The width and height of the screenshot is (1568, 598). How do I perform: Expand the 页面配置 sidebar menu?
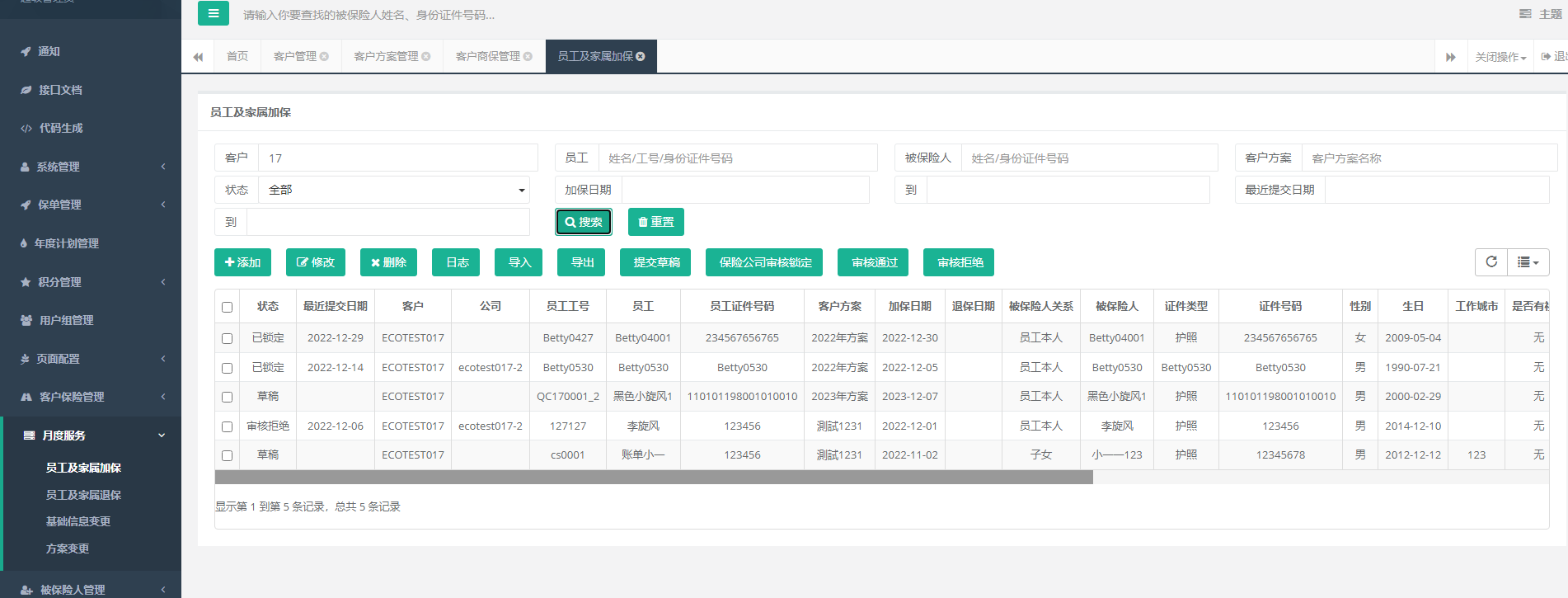(x=91, y=359)
